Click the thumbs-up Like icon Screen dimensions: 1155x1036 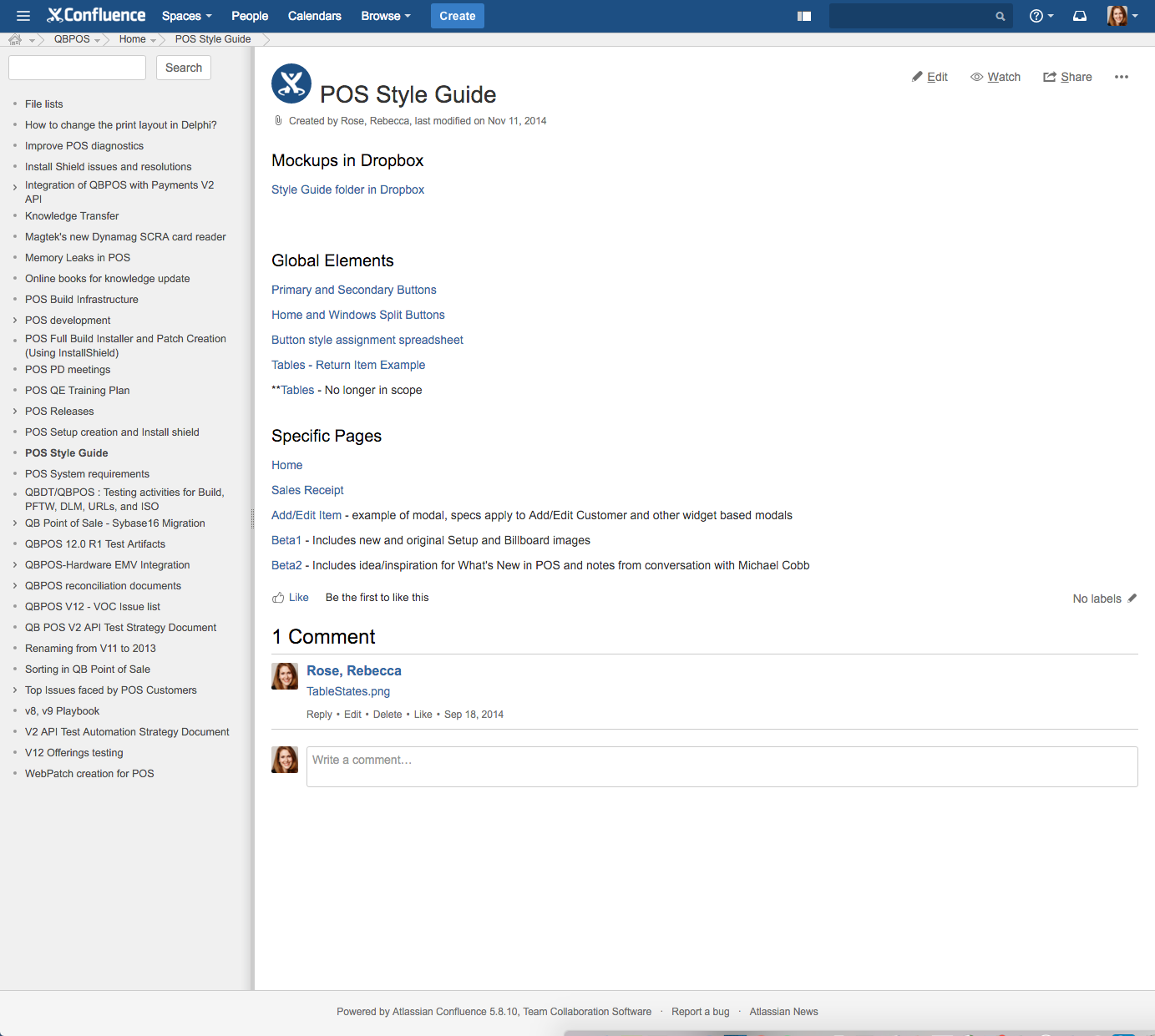click(x=278, y=598)
